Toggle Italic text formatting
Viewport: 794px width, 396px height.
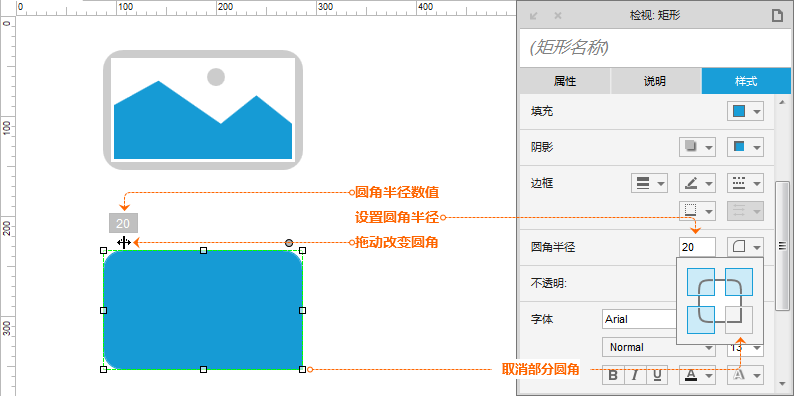(635, 375)
